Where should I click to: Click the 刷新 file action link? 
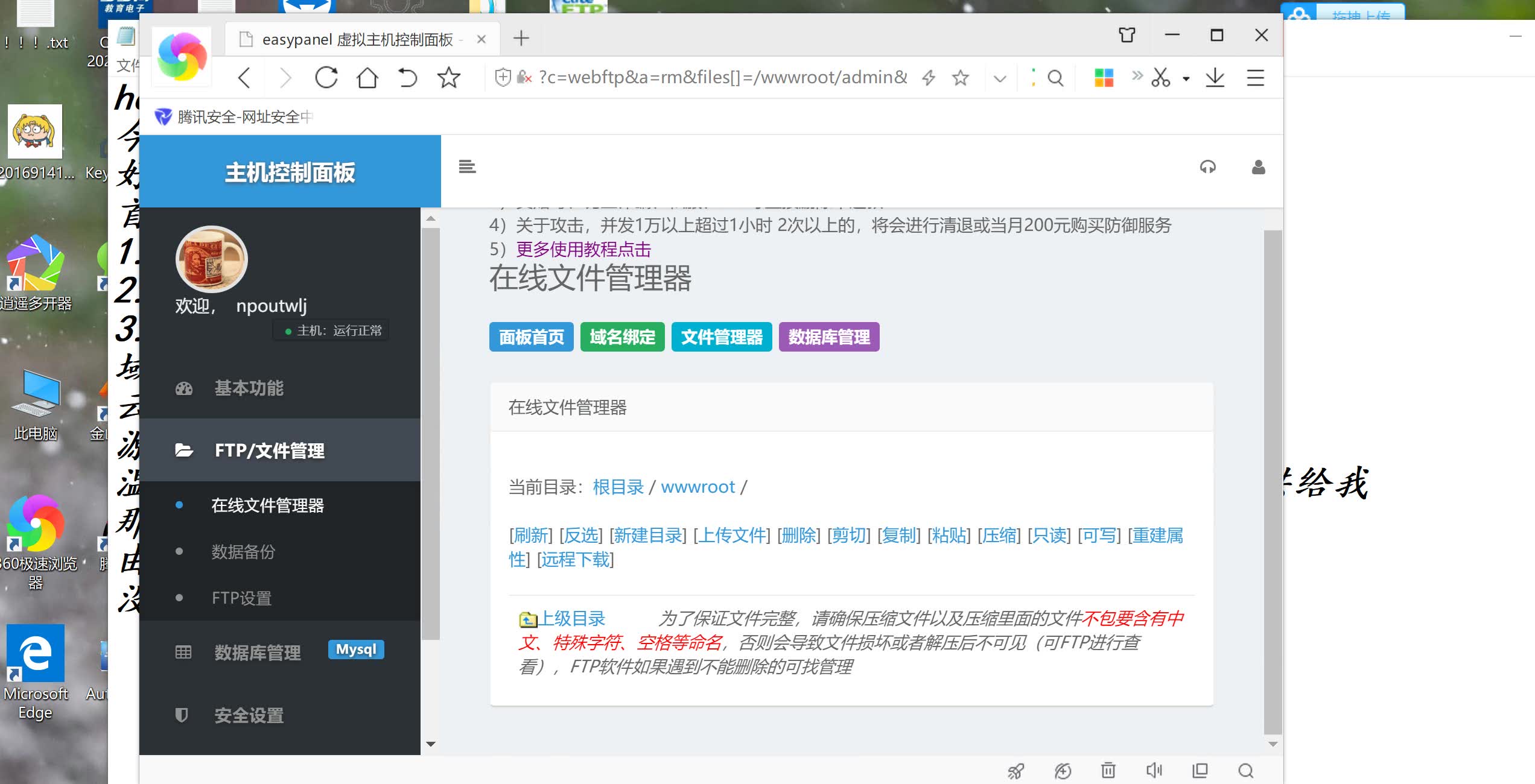531,535
